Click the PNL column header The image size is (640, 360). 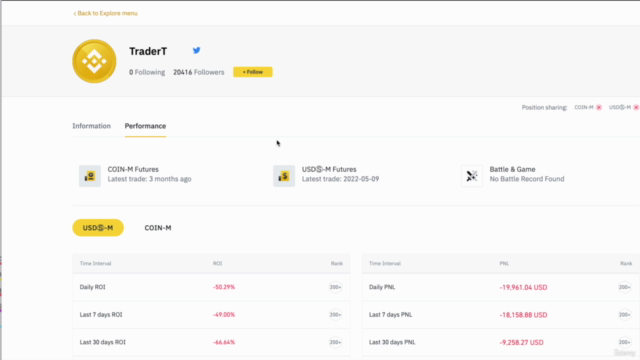(x=504, y=263)
